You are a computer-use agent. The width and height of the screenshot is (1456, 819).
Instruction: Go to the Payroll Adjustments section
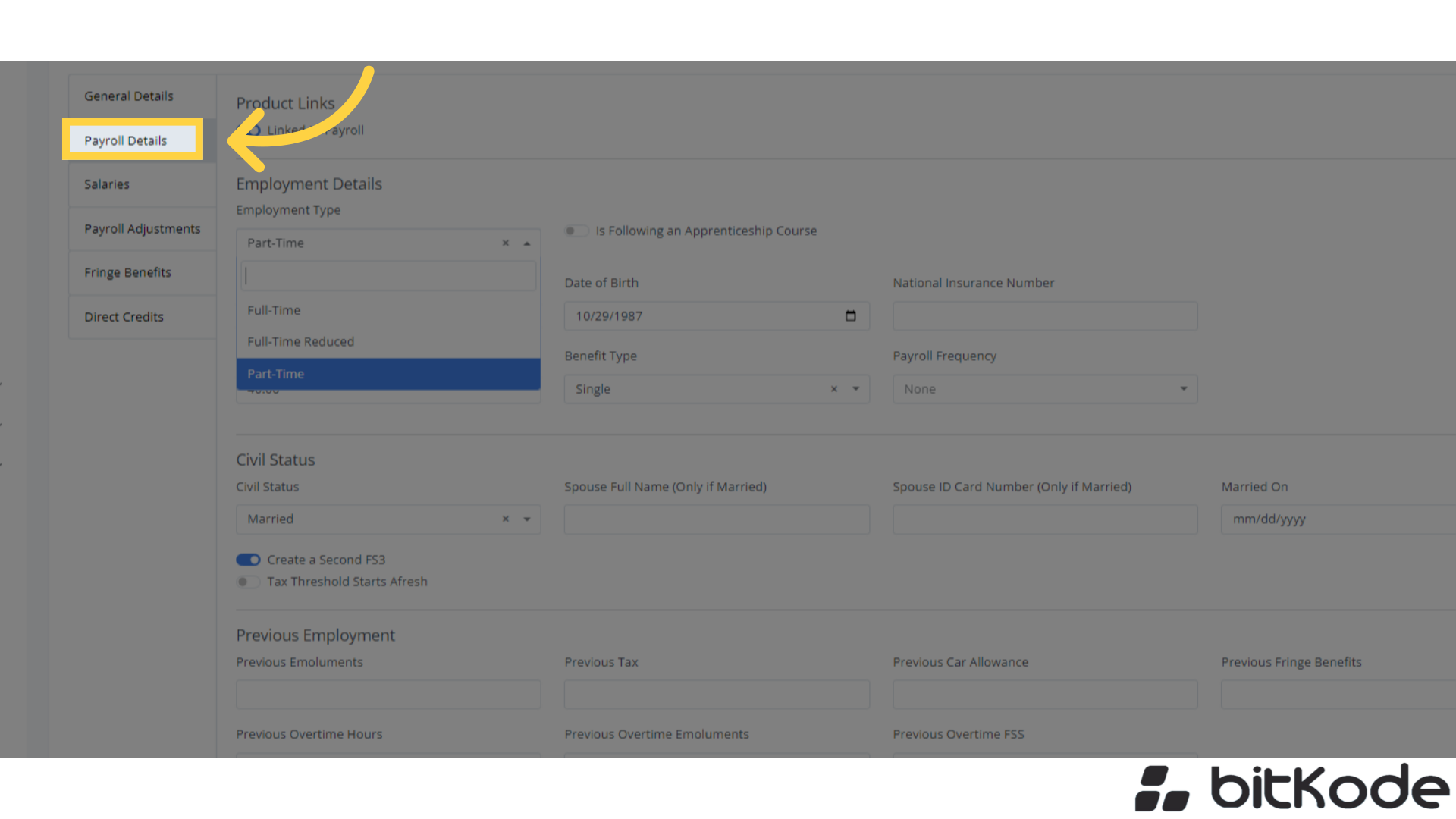(142, 228)
